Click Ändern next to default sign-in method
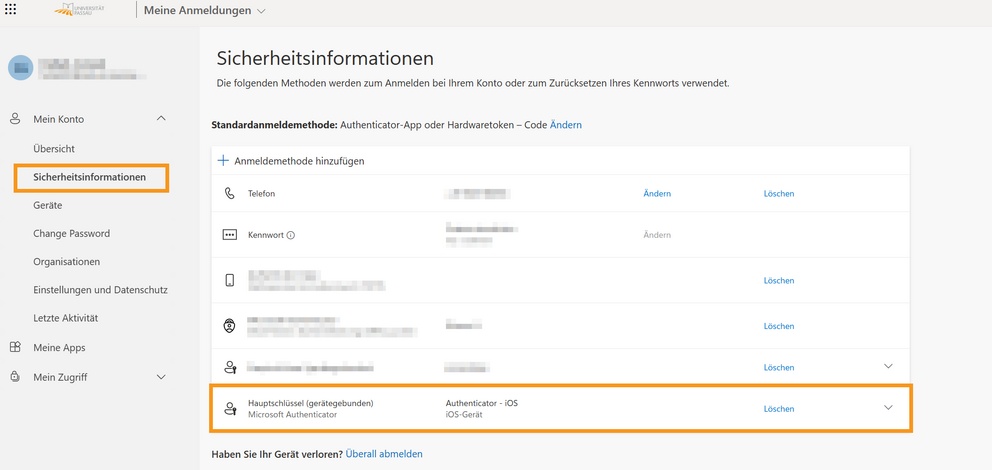The height and width of the screenshot is (470, 992). (565, 125)
